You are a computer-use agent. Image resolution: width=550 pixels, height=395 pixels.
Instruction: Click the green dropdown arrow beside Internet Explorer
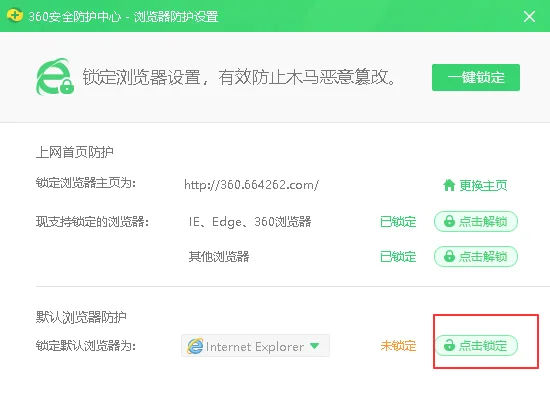click(x=315, y=346)
